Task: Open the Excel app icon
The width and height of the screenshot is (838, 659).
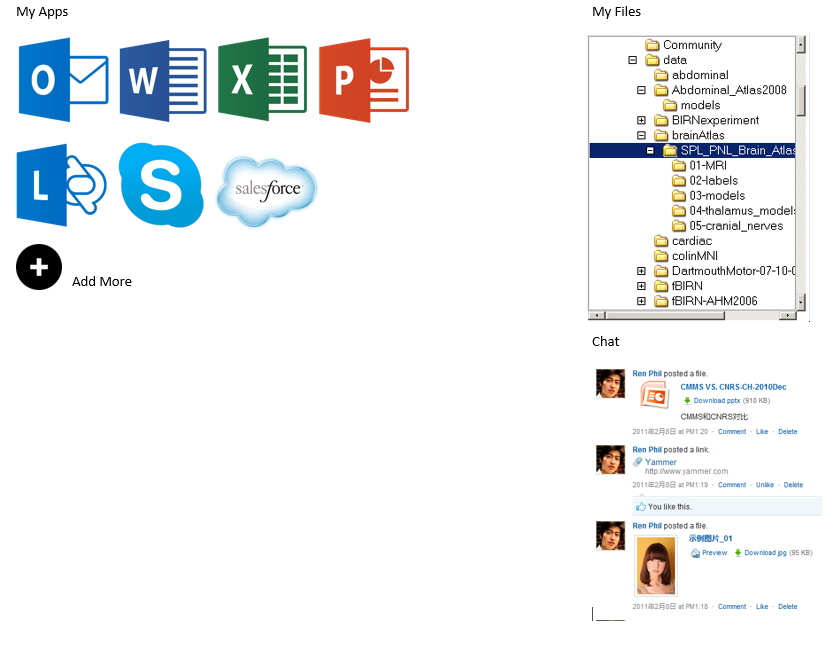Action: click(x=262, y=80)
